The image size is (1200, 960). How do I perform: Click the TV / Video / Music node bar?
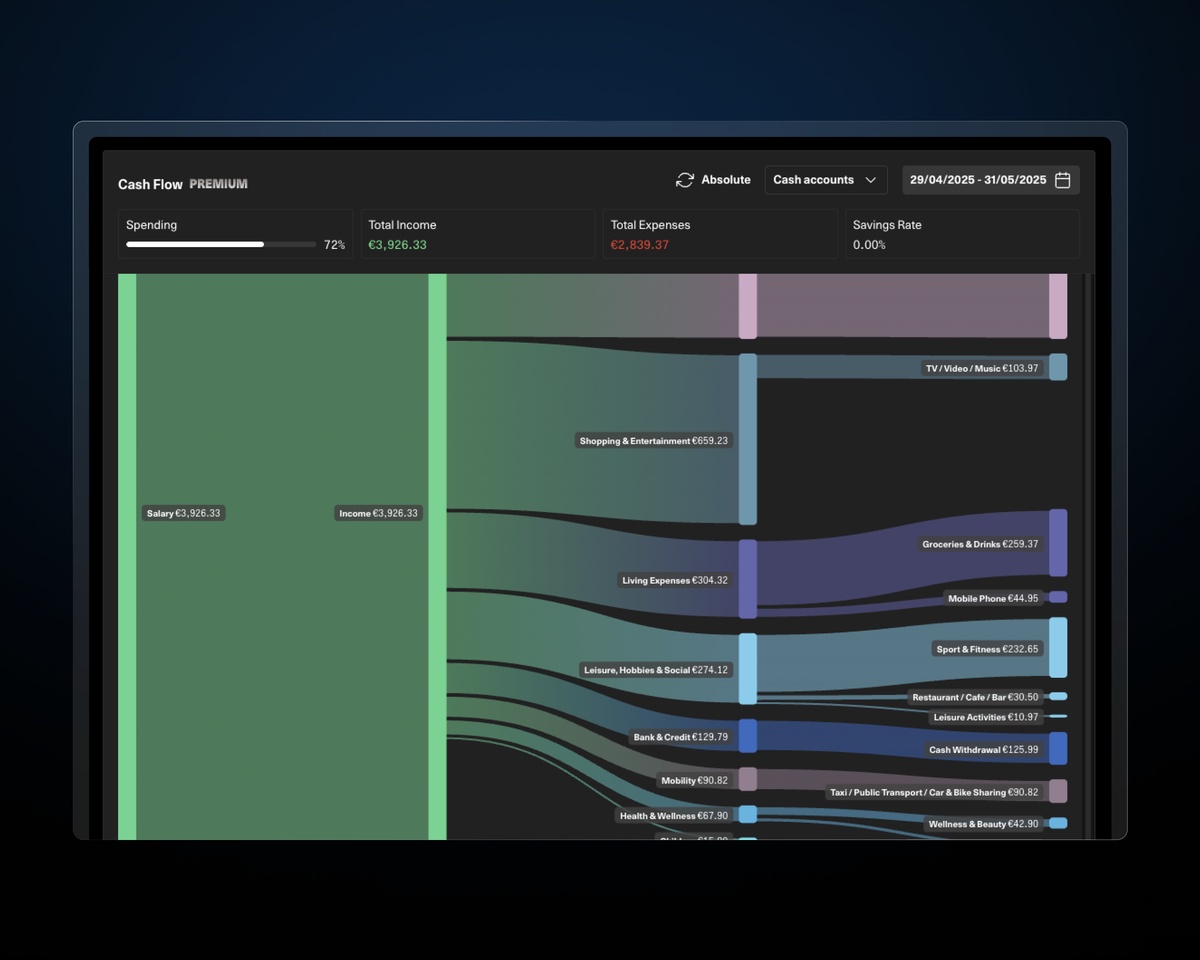click(1058, 367)
